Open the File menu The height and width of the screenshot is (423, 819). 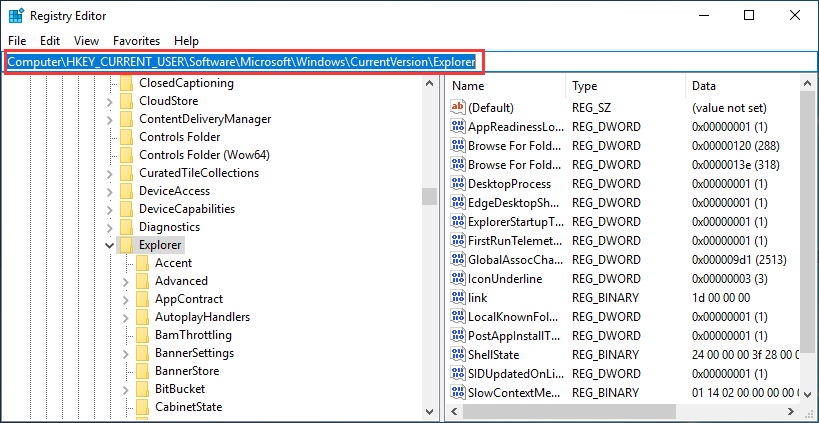[17, 41]
